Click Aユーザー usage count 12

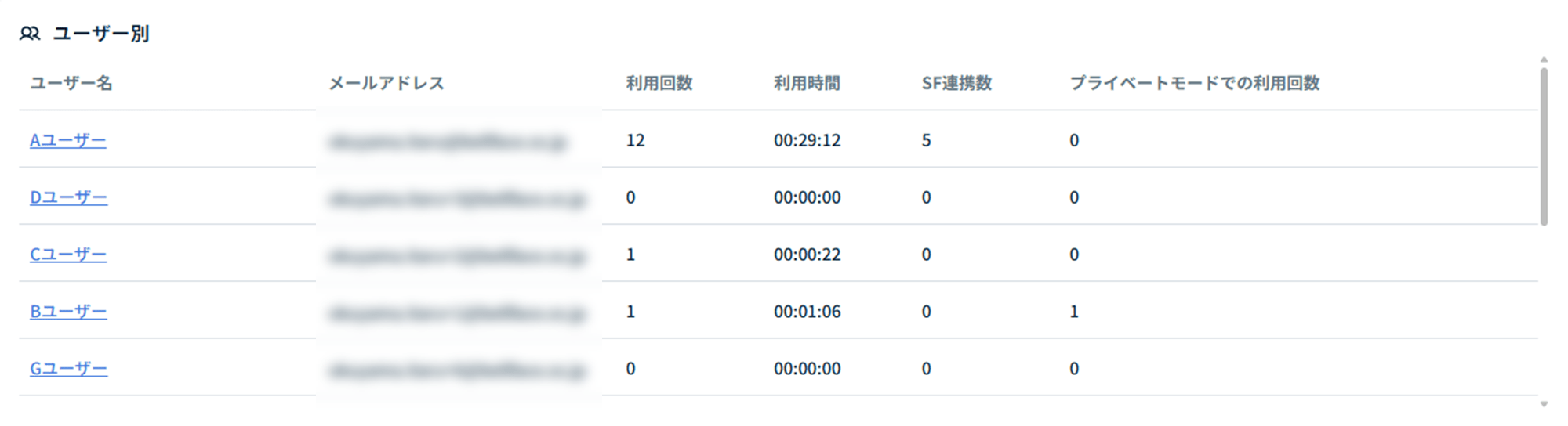point(635,140)
